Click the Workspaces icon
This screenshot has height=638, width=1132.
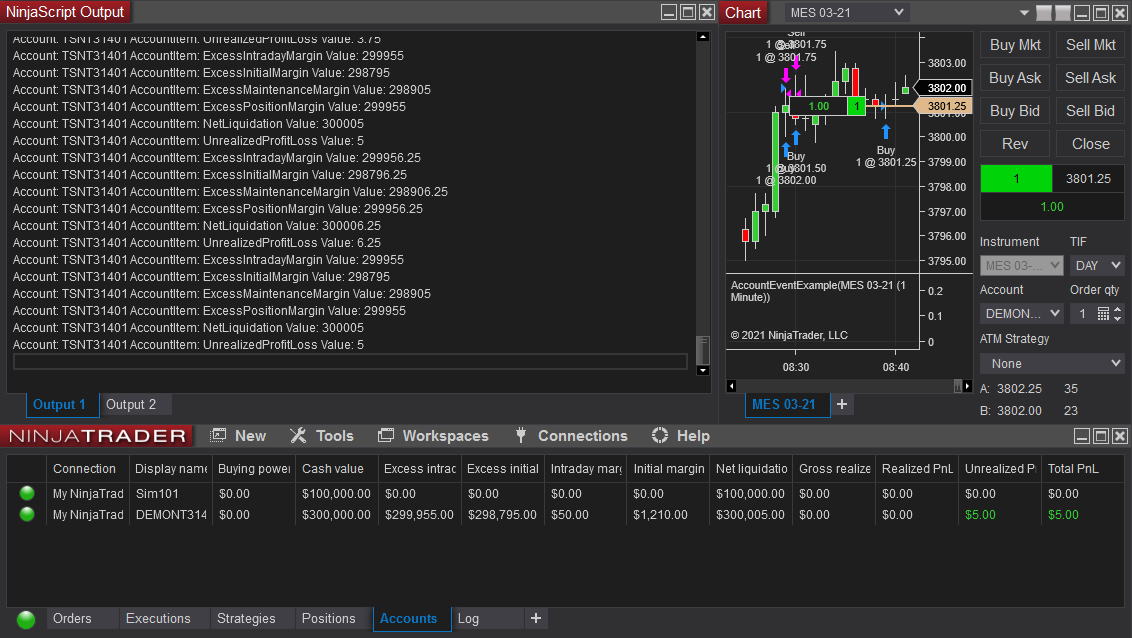point(386,435)
